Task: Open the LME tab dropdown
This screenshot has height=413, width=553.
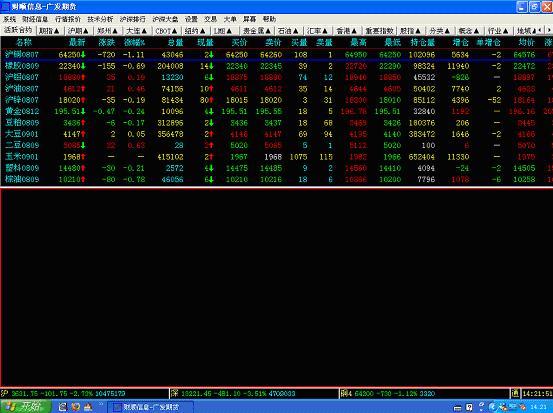Action: (223, 31)
